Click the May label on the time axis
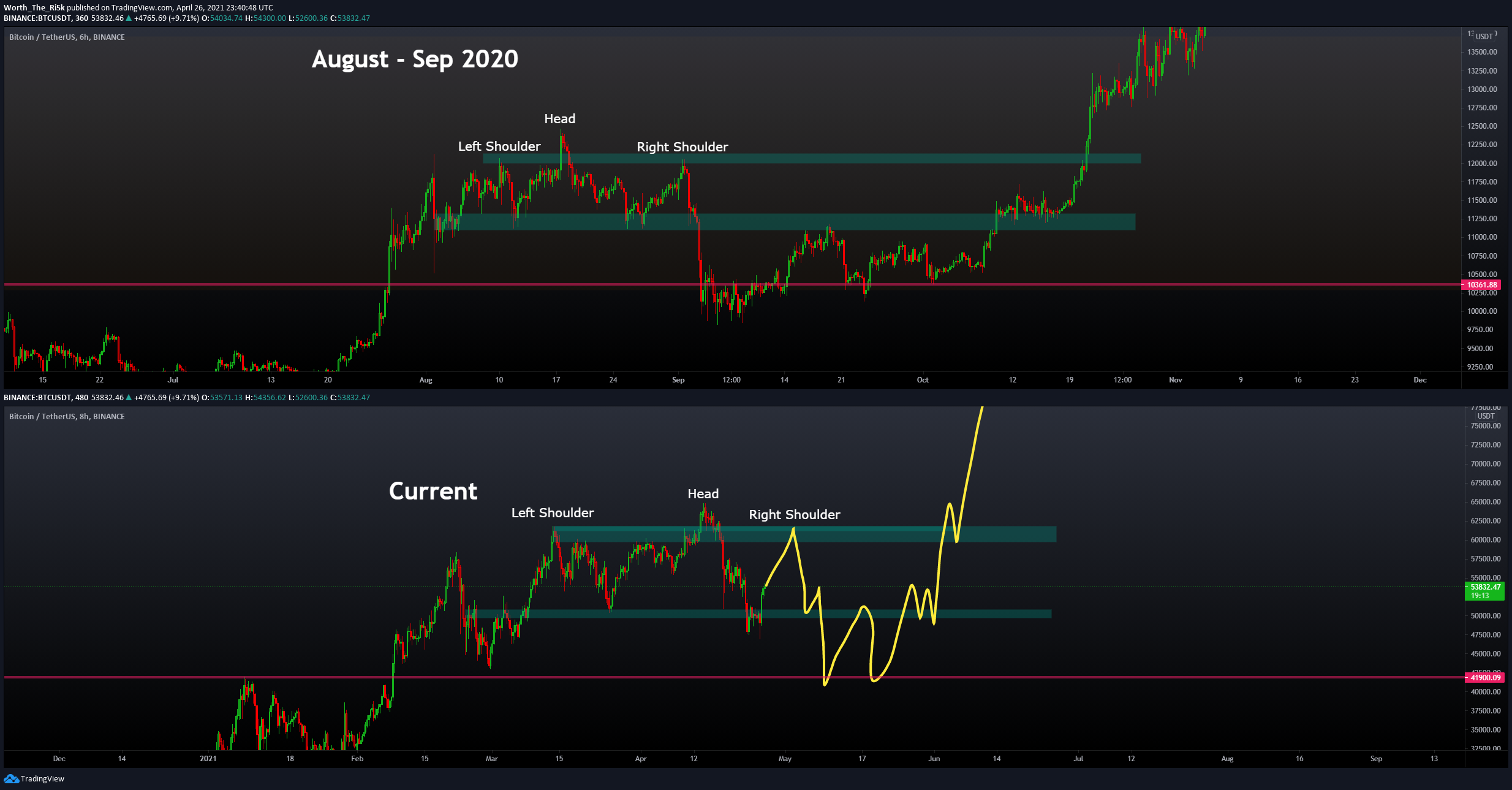The image size is (1512, 790). [x=785, y=759]
